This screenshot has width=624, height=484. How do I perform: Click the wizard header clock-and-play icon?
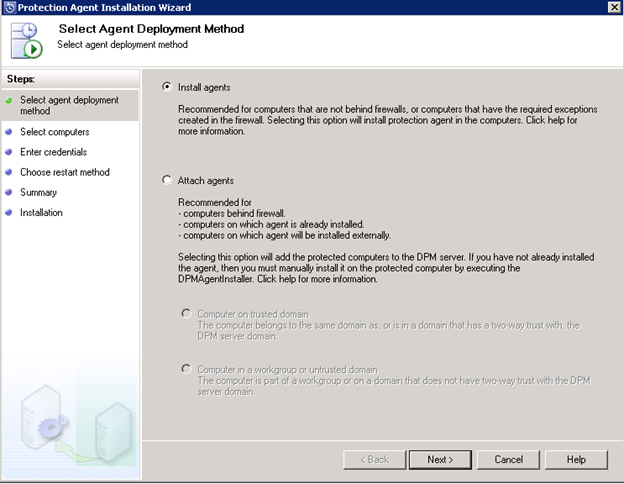27,41
